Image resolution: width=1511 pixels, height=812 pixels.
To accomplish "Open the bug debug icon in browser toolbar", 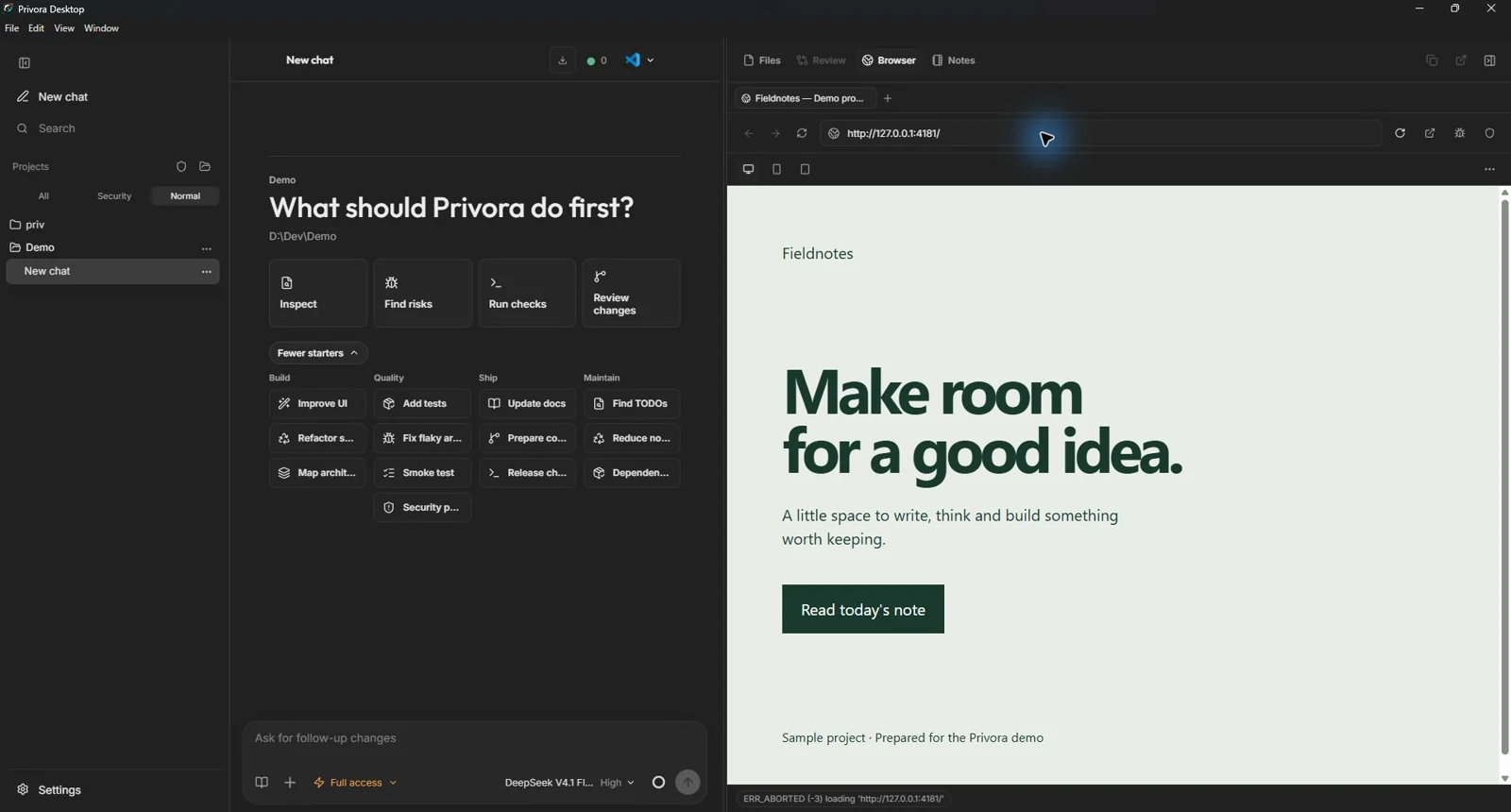I will (1460, 134).
